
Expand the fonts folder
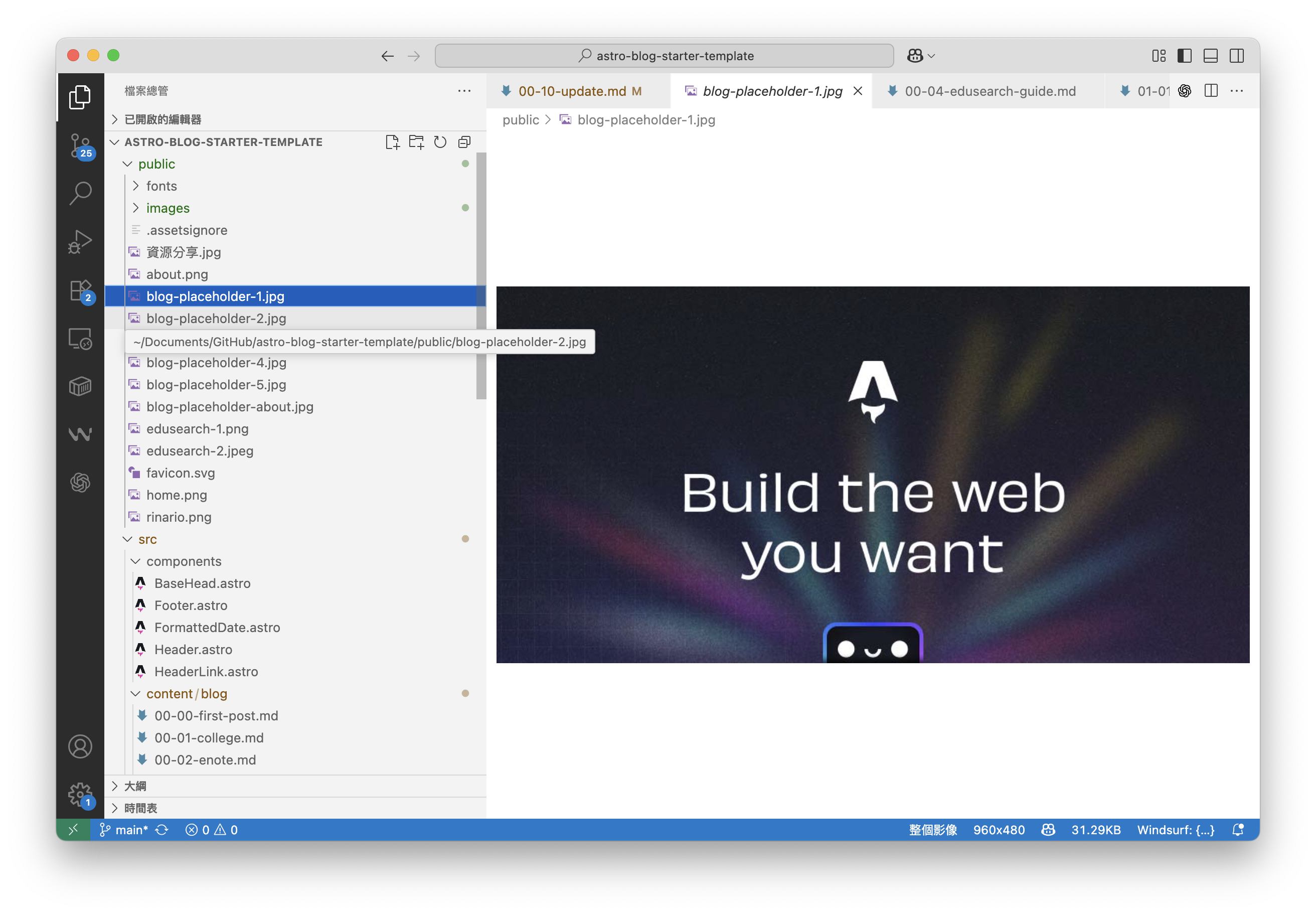[295, 186]
